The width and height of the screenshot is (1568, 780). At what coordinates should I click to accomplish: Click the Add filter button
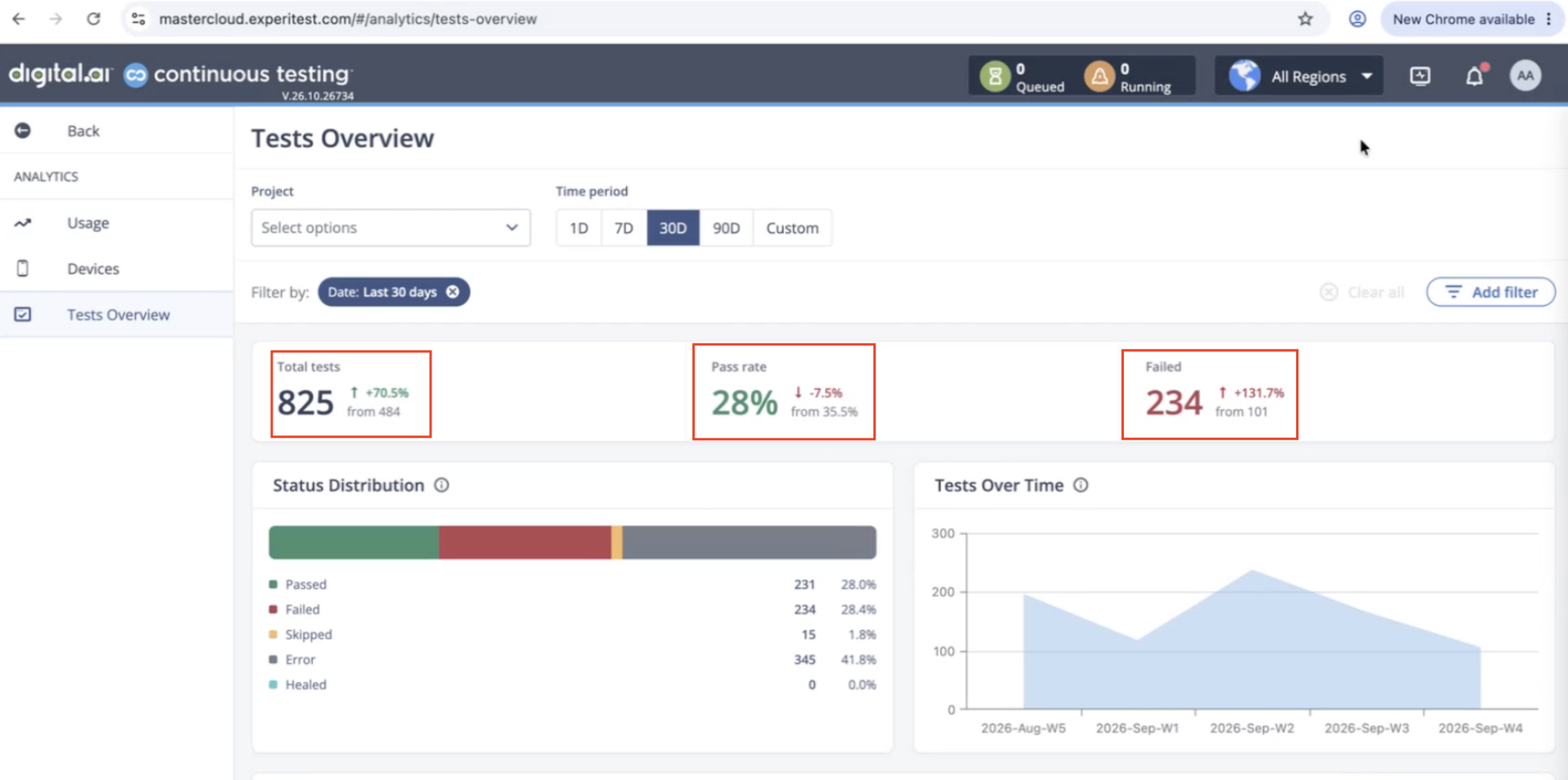(x=1491, y=292)
